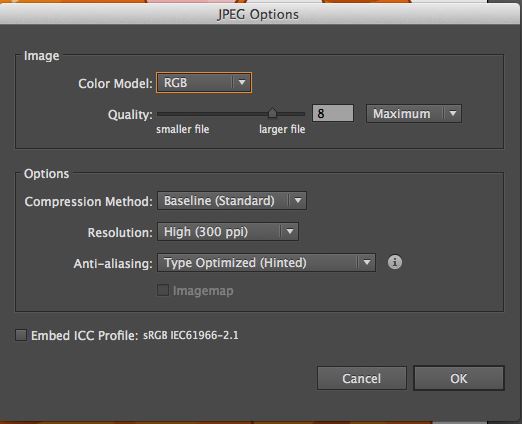Viewport: 522px width, 424px height.
Task: Open the Maximum quality preset dropdown
Action: click(414, 114)
